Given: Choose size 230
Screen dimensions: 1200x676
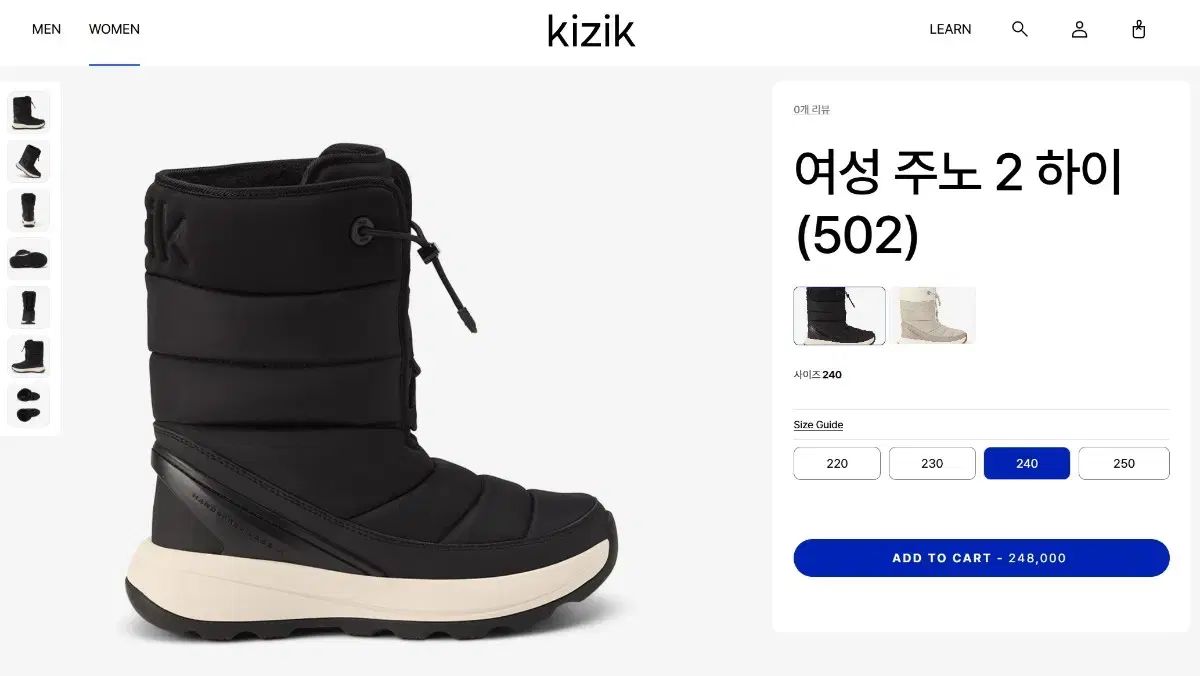Looking at the screenshot, I should click(932, 463).
